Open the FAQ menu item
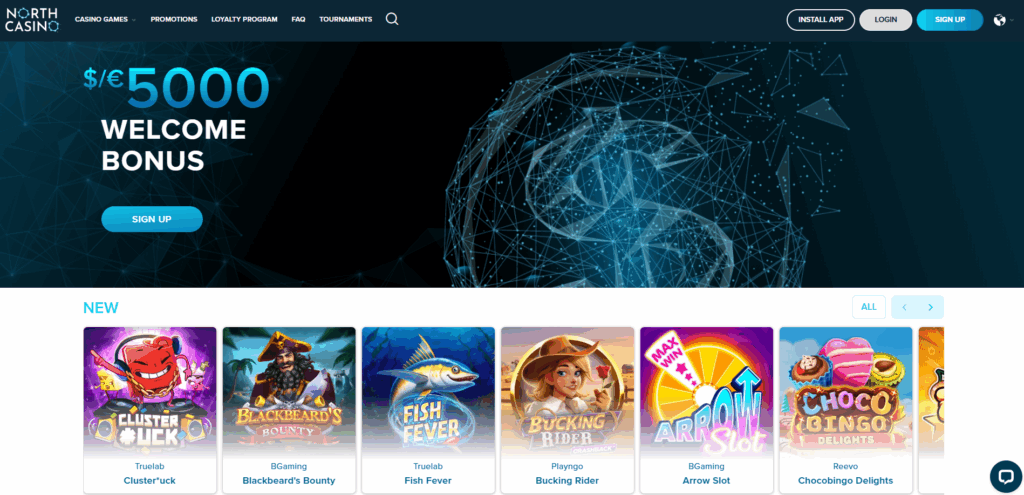This screenshot has height=495, width=1024. pos(298,20)
